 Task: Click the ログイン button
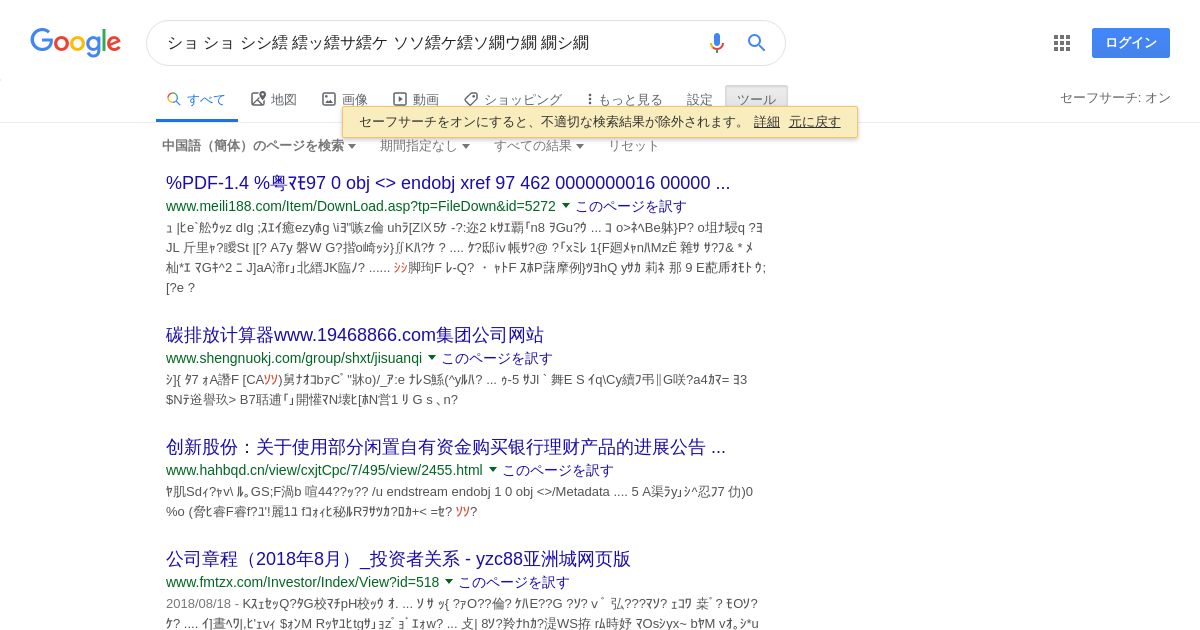click(x=1131, y=43)
